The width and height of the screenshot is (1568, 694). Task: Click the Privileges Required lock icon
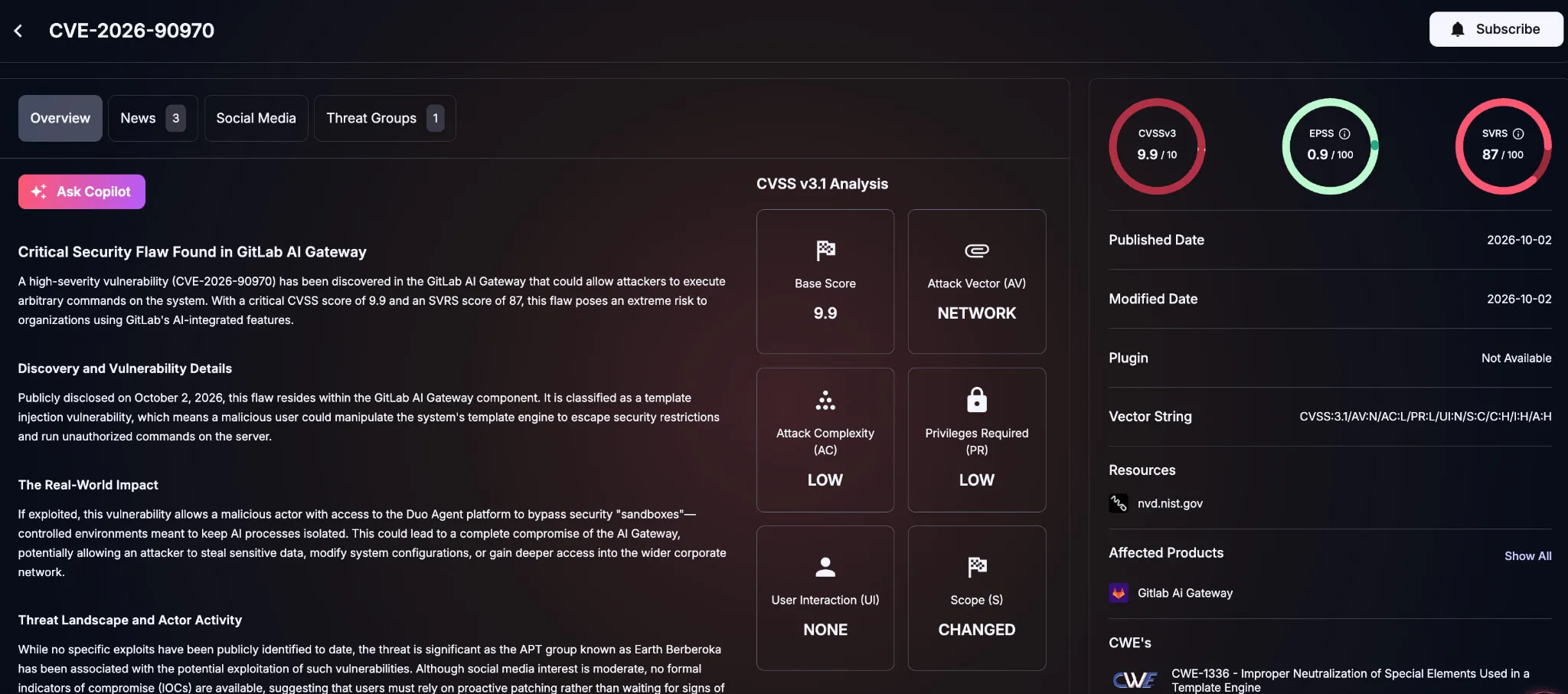coord(977,400)
